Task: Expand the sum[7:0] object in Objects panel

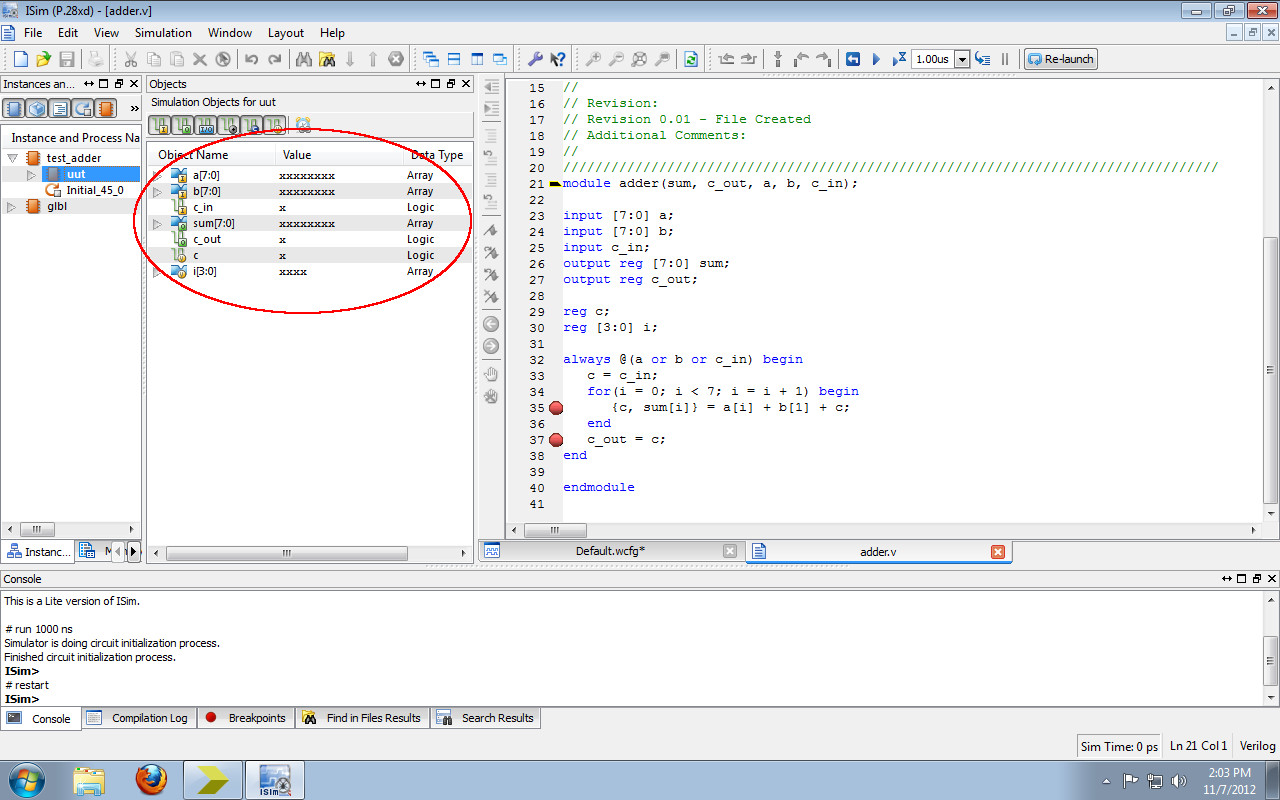Action: (x=157, y=223)
